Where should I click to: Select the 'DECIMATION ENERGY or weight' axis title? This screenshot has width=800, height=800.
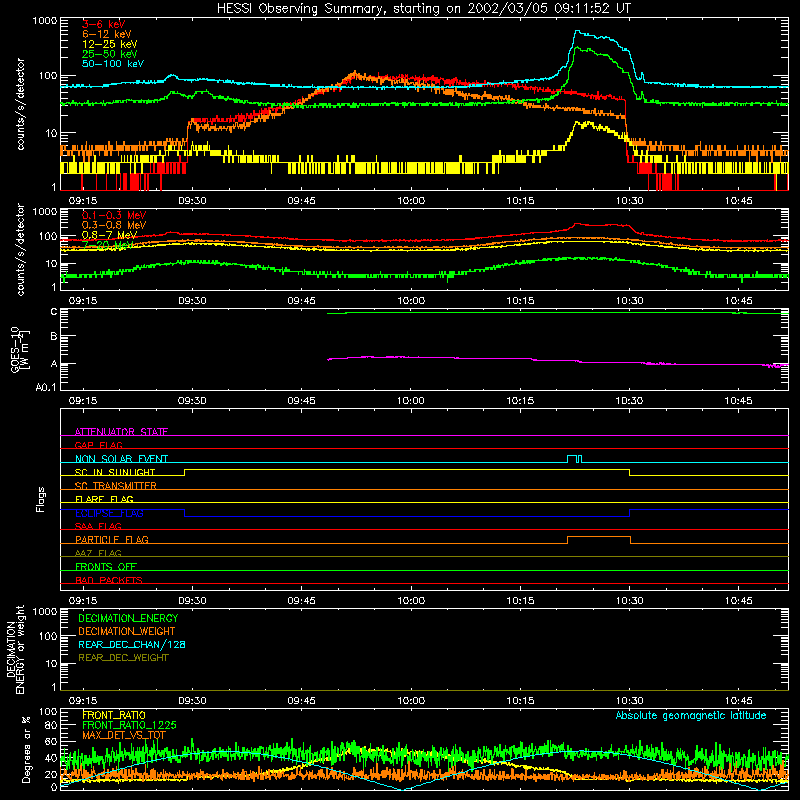(15, 649)
